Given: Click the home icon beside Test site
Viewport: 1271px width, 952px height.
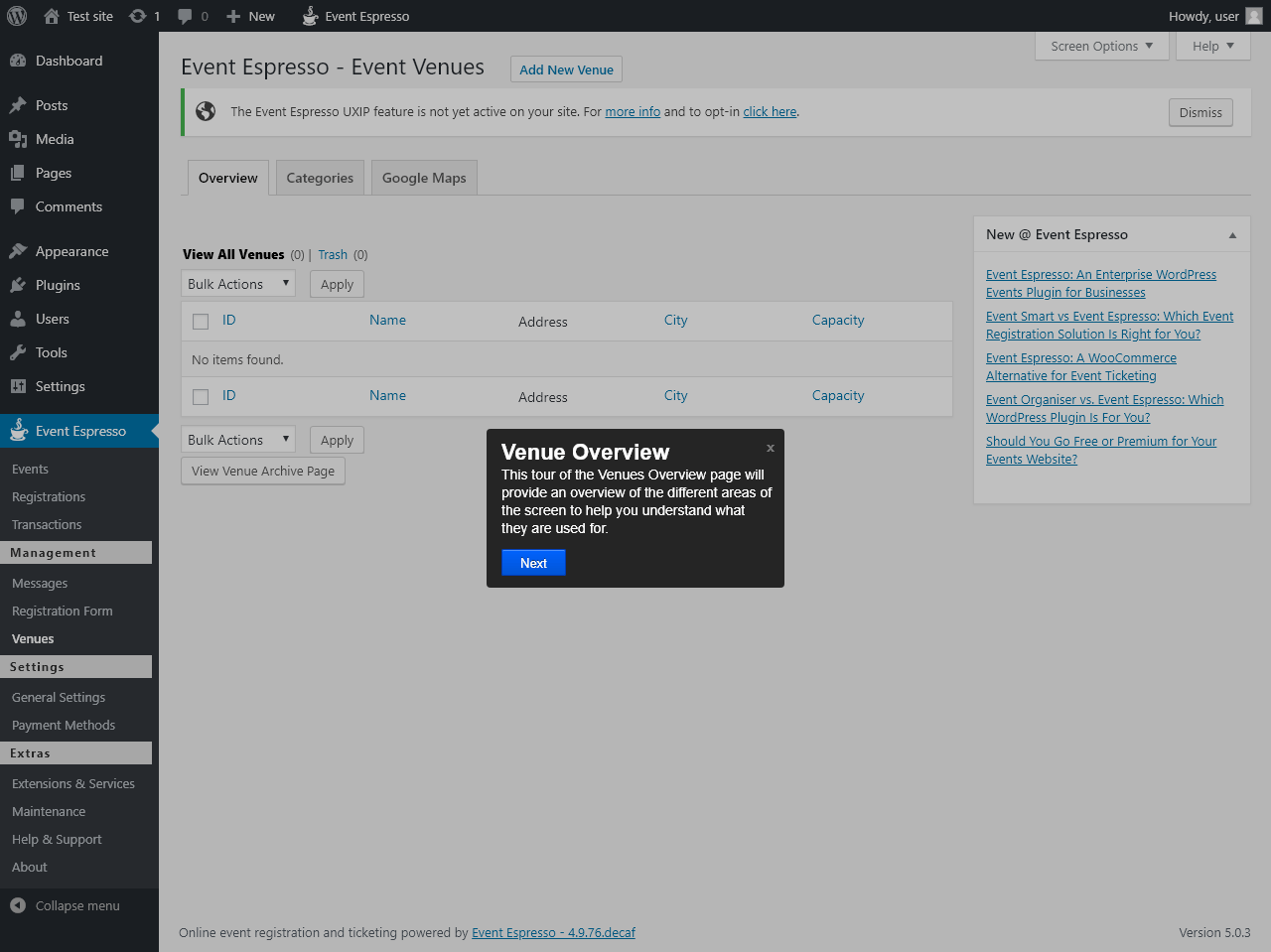Looking at the screenshot, I should pos(52,16).
